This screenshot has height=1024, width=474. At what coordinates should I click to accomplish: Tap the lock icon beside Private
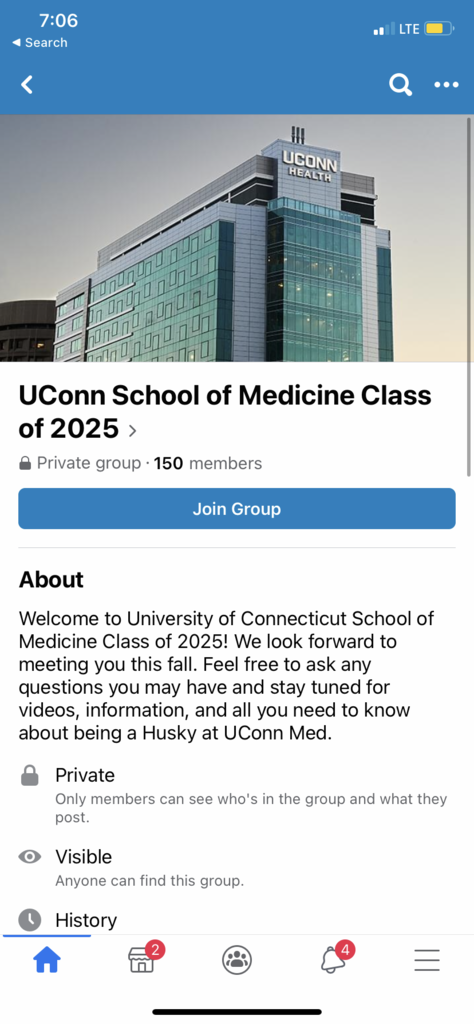(x=29, y=776)
